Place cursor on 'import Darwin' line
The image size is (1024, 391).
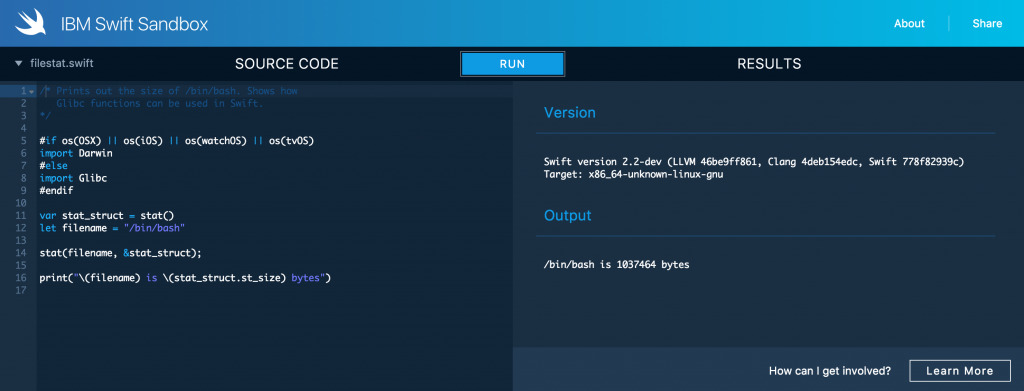coord(76,153)
